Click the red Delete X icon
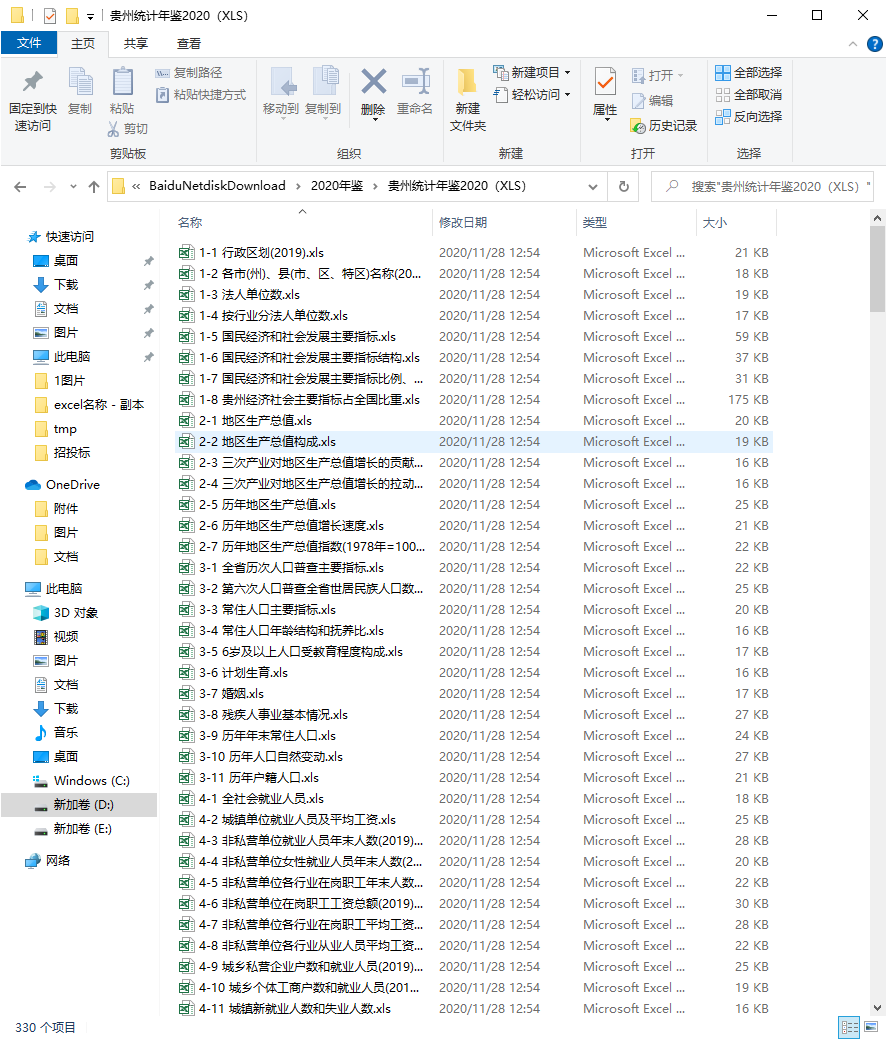The image size is (887, 1040). 374,82
